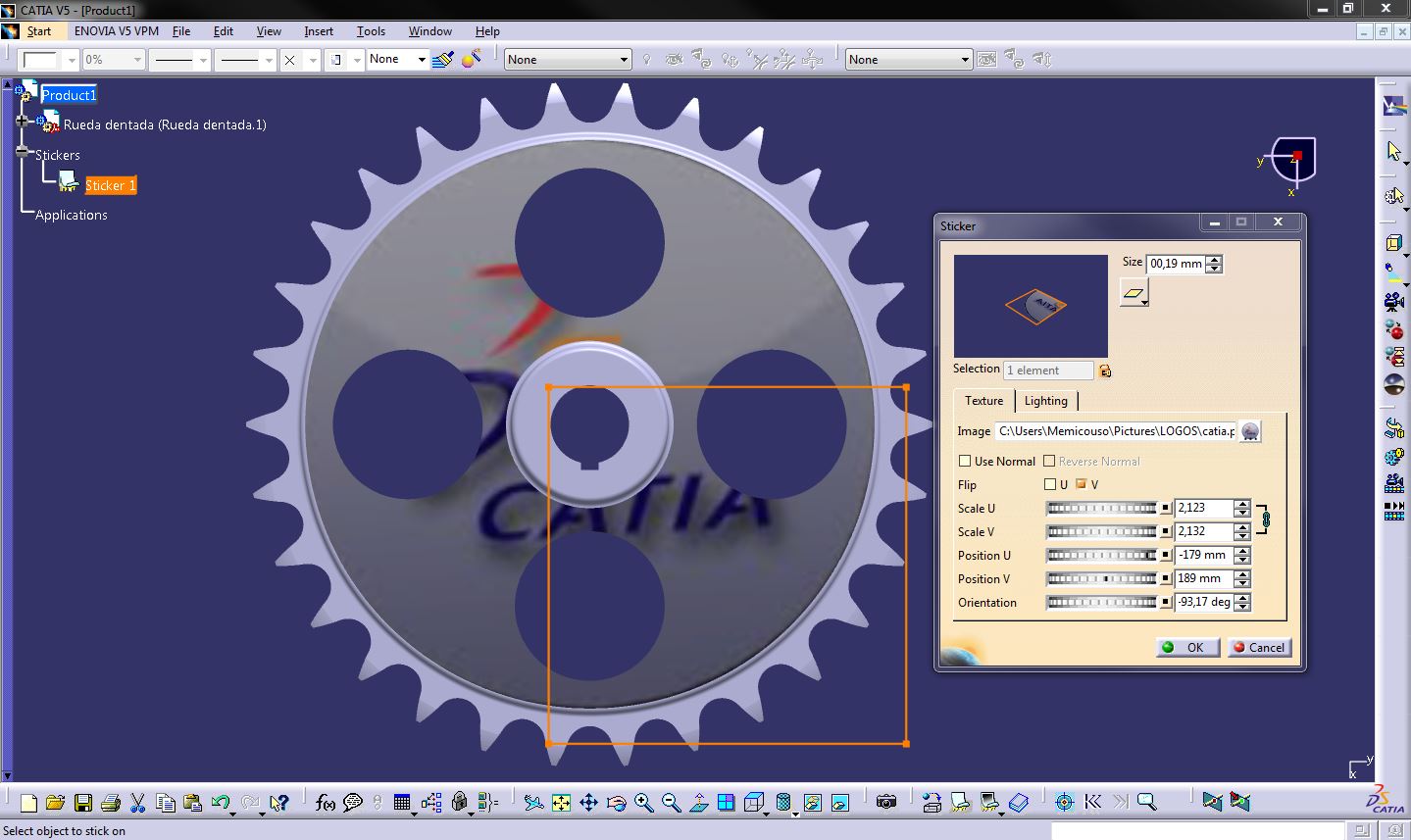This screenshot has height=840, width=1411.
Task: Click the Zoom Out magnifier
Action: (671, 803)
